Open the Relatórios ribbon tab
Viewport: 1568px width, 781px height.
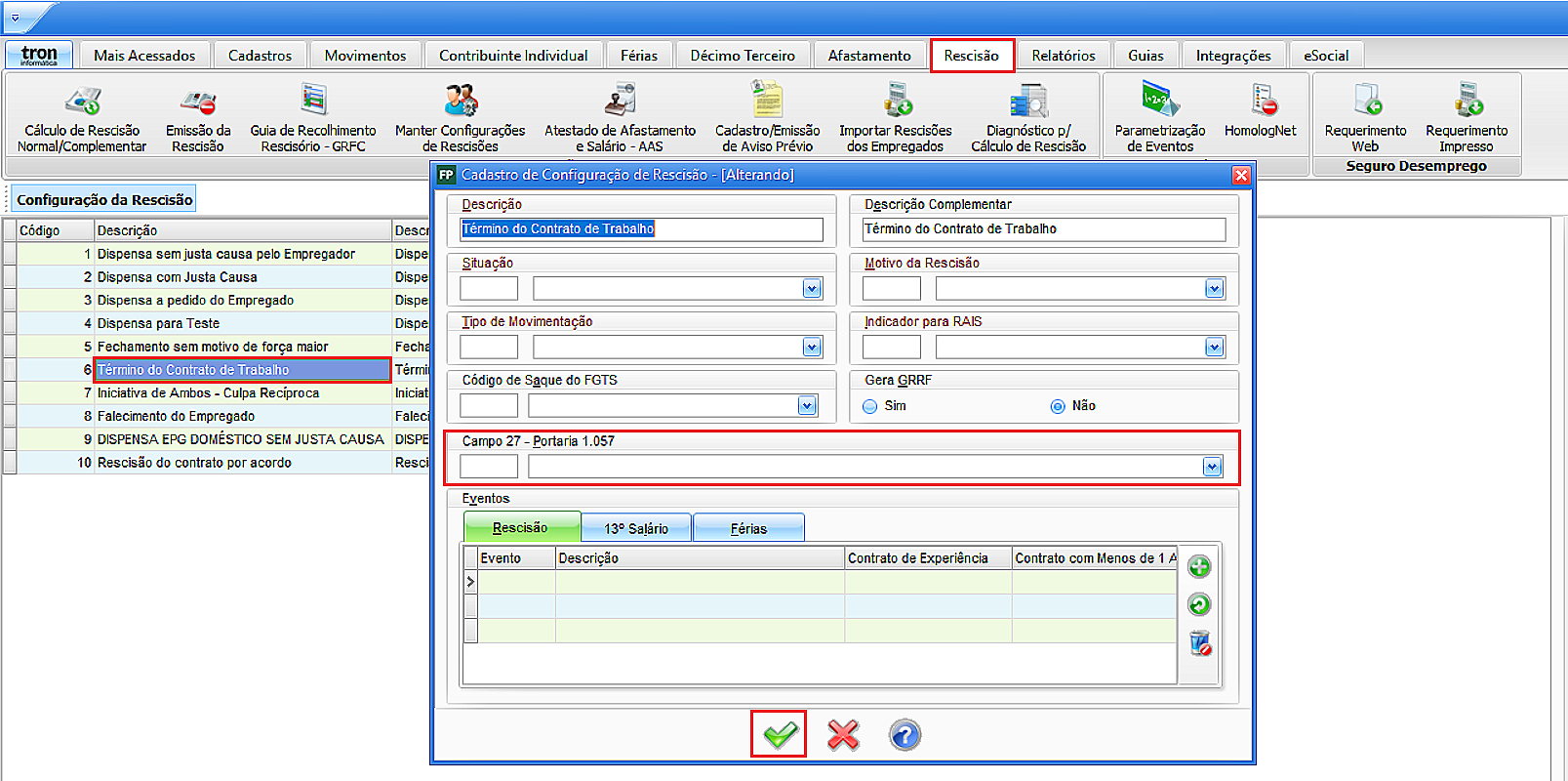(1064, 56)
